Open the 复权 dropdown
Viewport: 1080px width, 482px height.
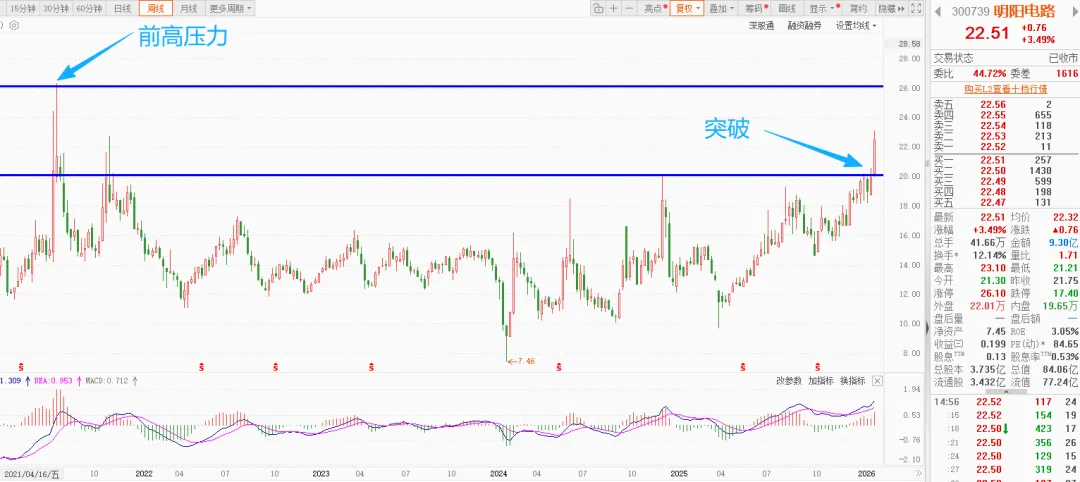point(686,9)
